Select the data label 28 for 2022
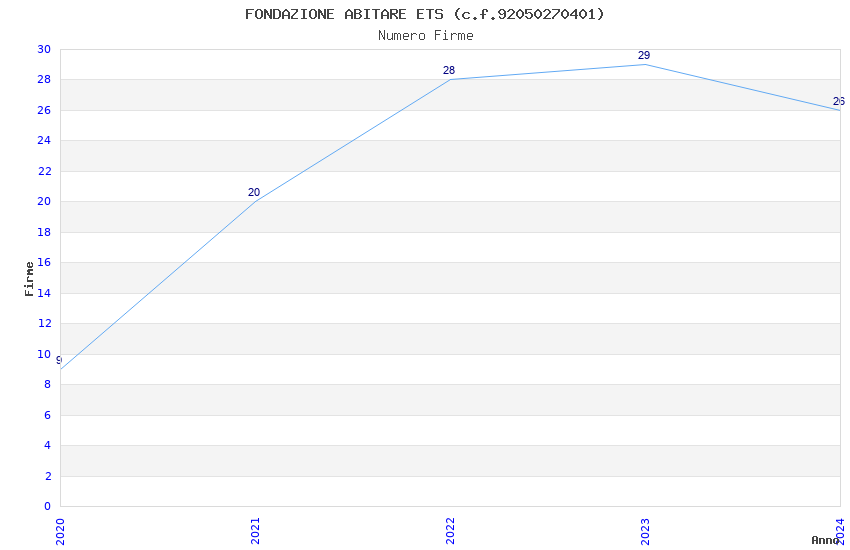The image size is (850, 550). click(449, 70)
